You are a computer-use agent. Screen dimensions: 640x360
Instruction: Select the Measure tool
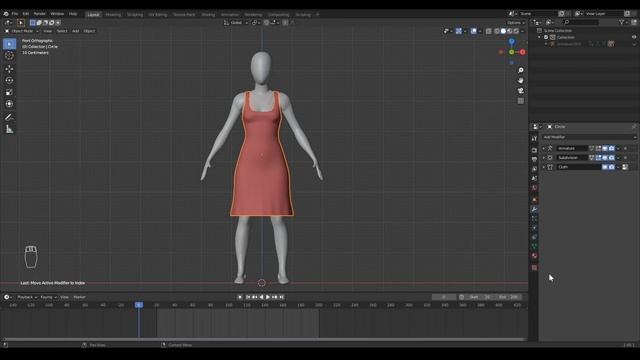pyautogui.click(x=9, y=129)
